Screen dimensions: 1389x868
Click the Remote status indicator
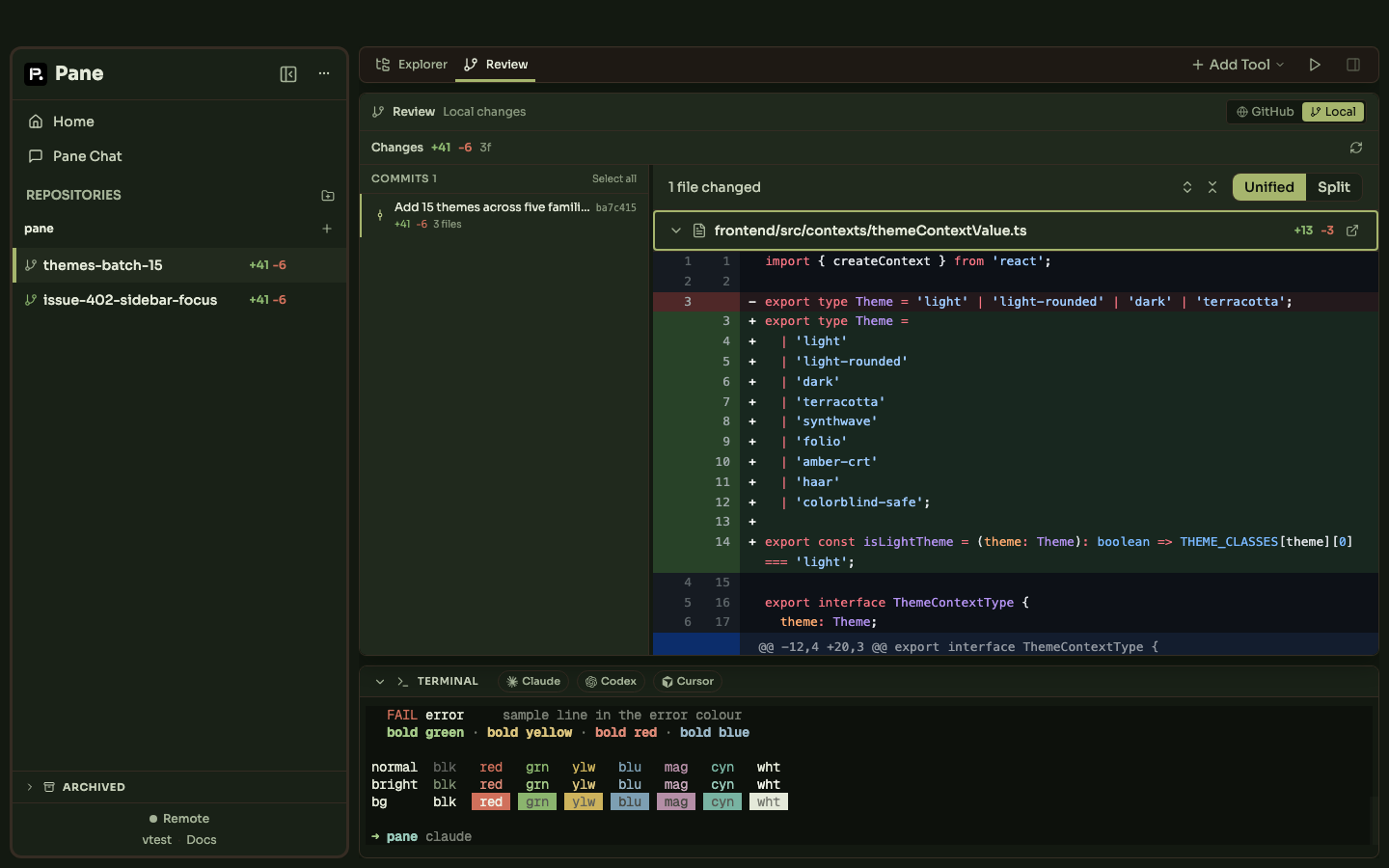tap(179, 819)
